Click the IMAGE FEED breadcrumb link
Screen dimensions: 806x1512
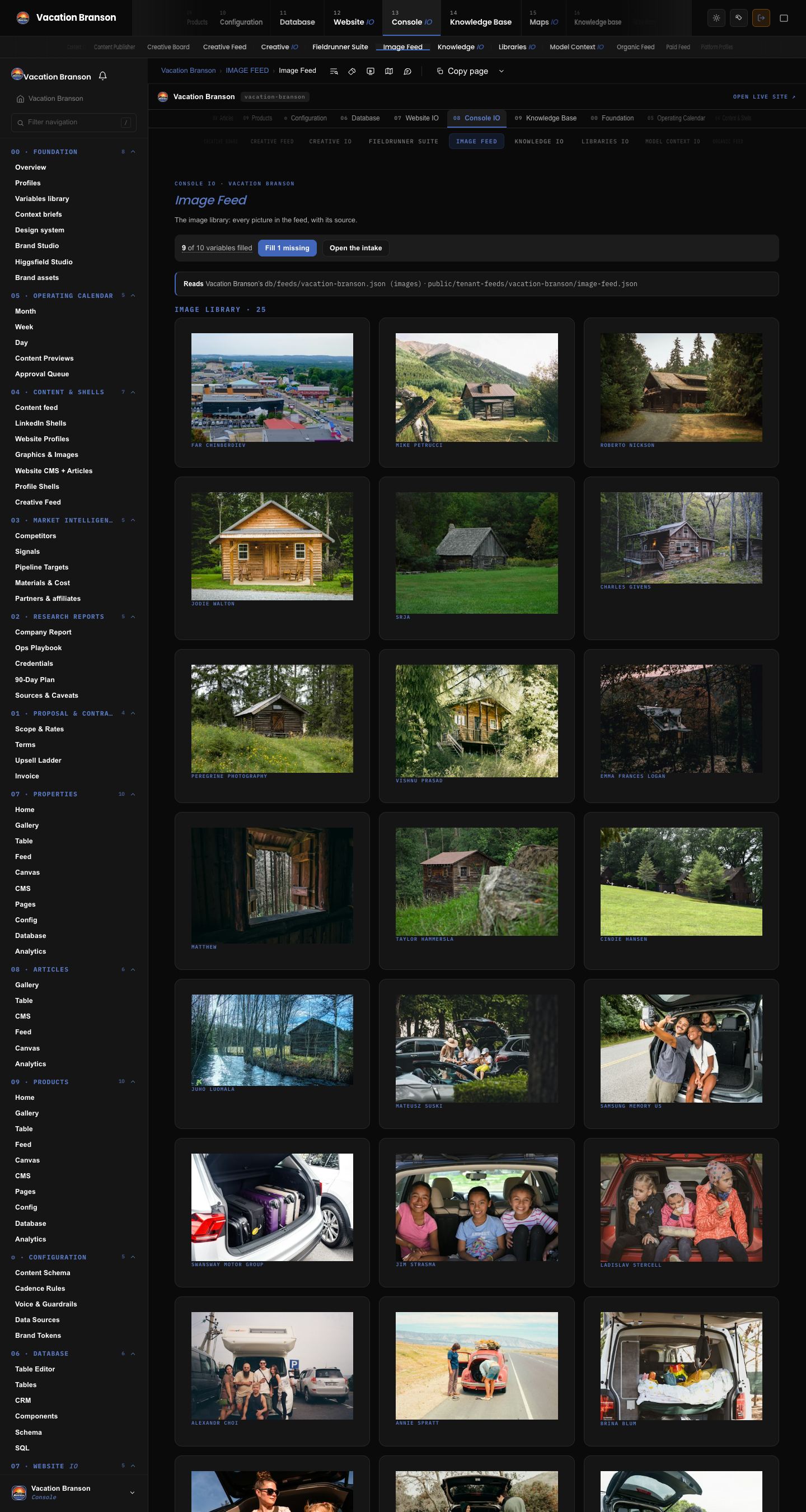[x=247, y=71]
